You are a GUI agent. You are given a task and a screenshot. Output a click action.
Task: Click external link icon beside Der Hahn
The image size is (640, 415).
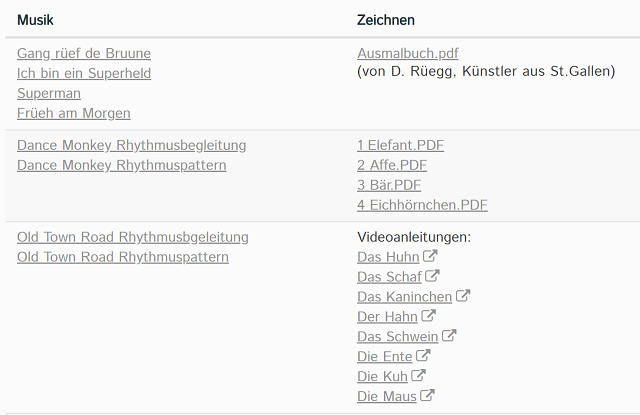point(428,315)
